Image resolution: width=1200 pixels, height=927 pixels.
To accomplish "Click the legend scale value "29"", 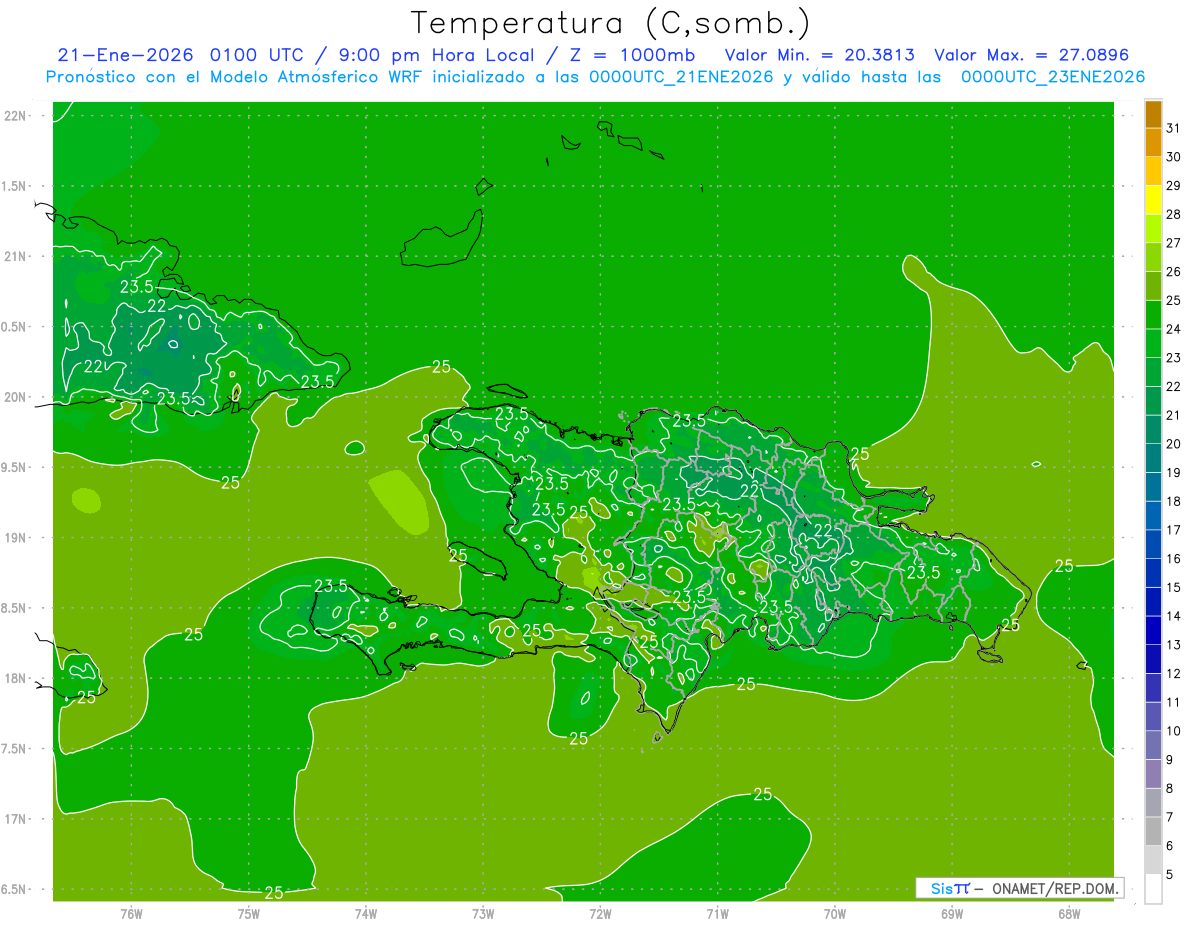I will (x=1174, y=186).
